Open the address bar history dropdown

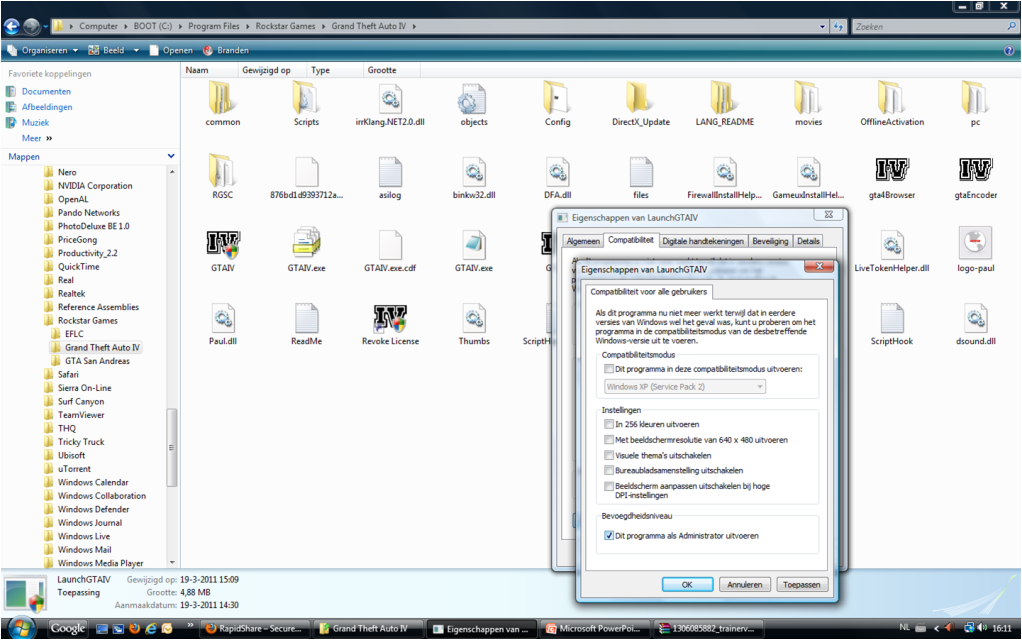tap(822, 27)
